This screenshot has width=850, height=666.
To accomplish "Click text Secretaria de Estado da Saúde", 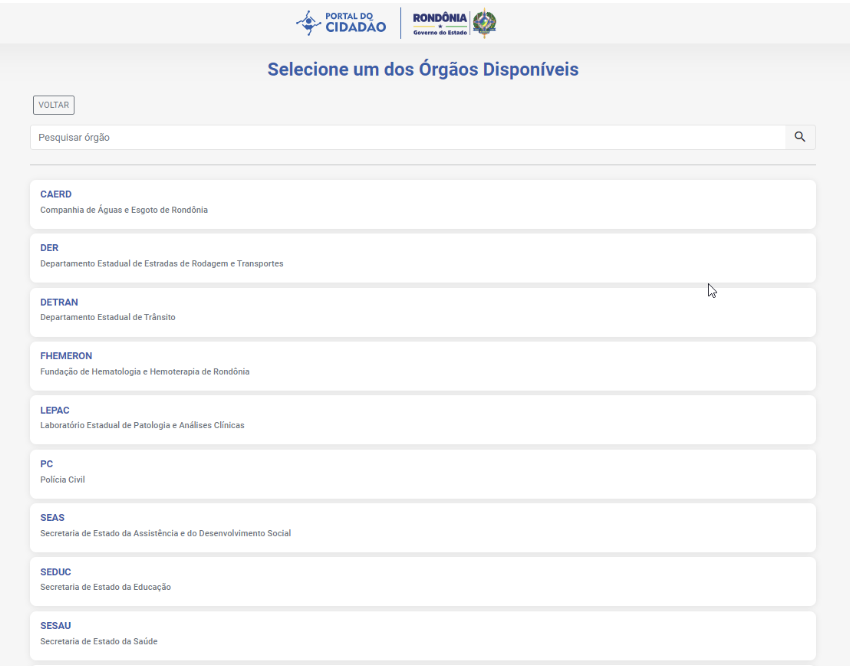I will point(99,642).
